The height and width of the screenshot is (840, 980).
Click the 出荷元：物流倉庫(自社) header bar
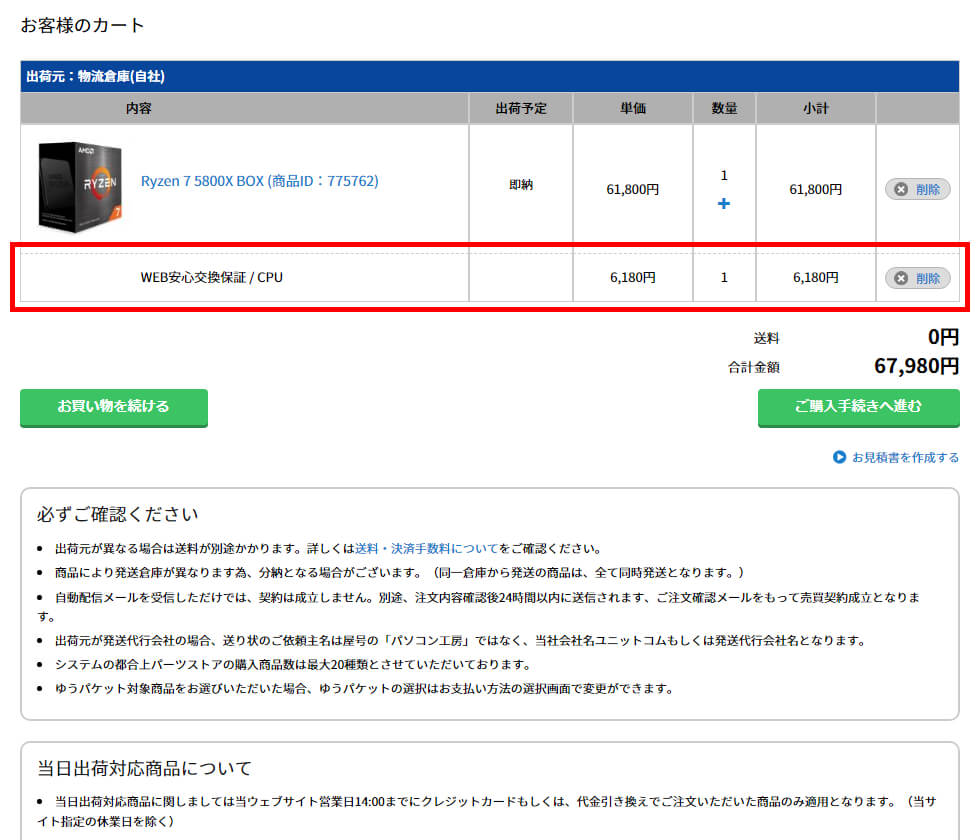(x=490, y=76)
